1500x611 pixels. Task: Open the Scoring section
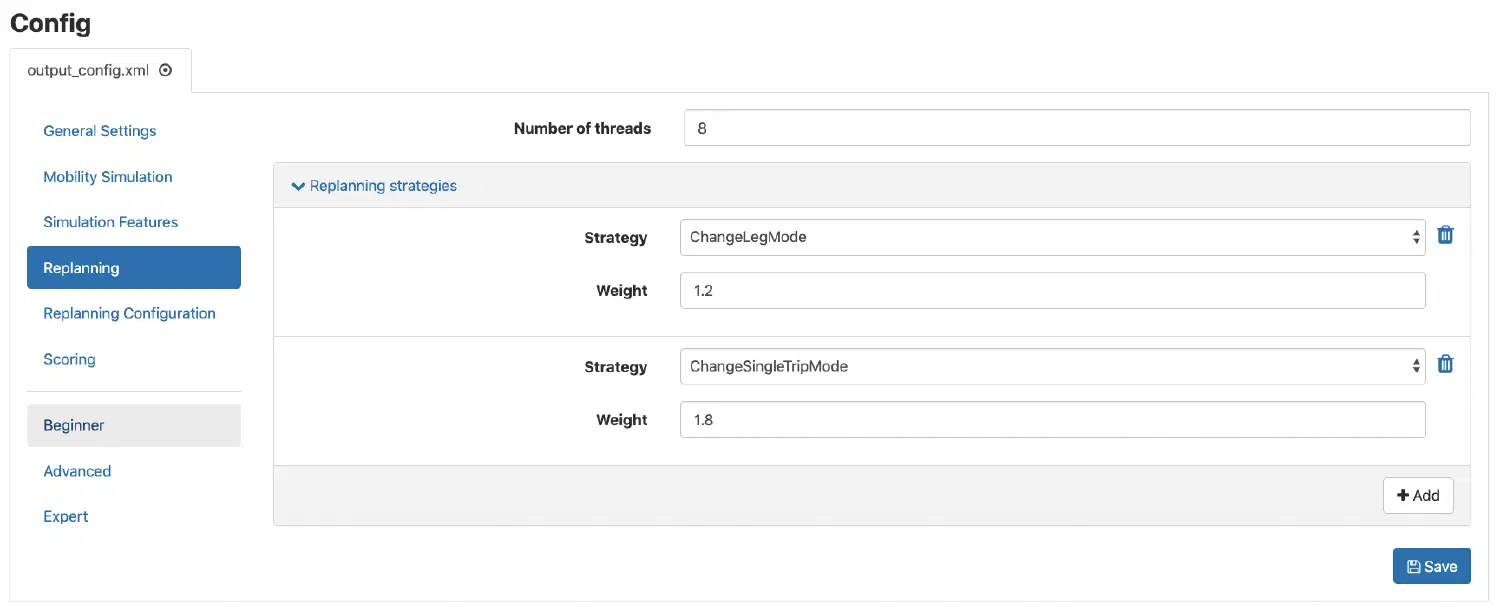pos(69,359)
